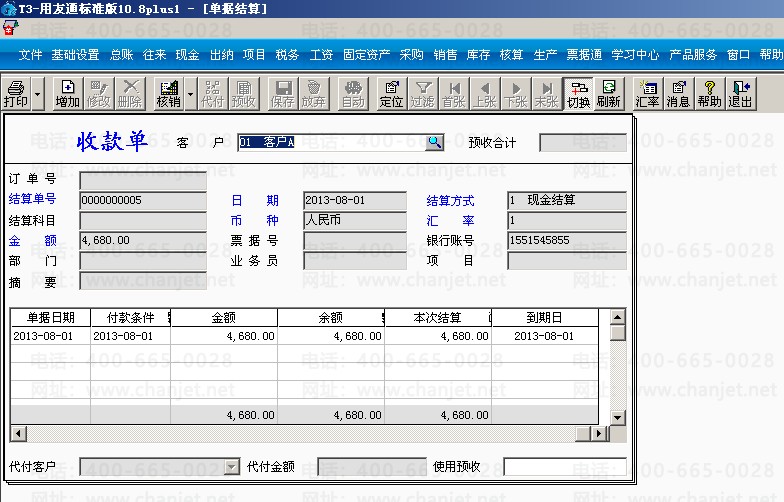Click the 票据号 input field
The image size is (784, 502).
pyautogui.click(x=354, y=240)
